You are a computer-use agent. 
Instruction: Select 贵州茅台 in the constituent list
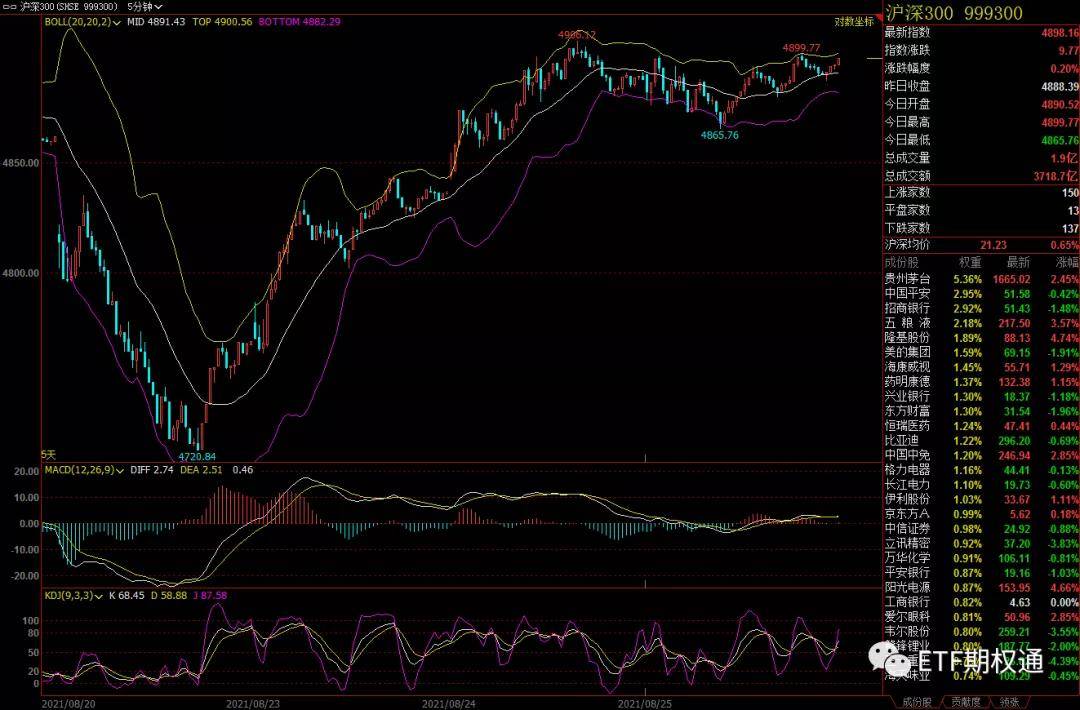pyautogui.click(x=907, y=278)
